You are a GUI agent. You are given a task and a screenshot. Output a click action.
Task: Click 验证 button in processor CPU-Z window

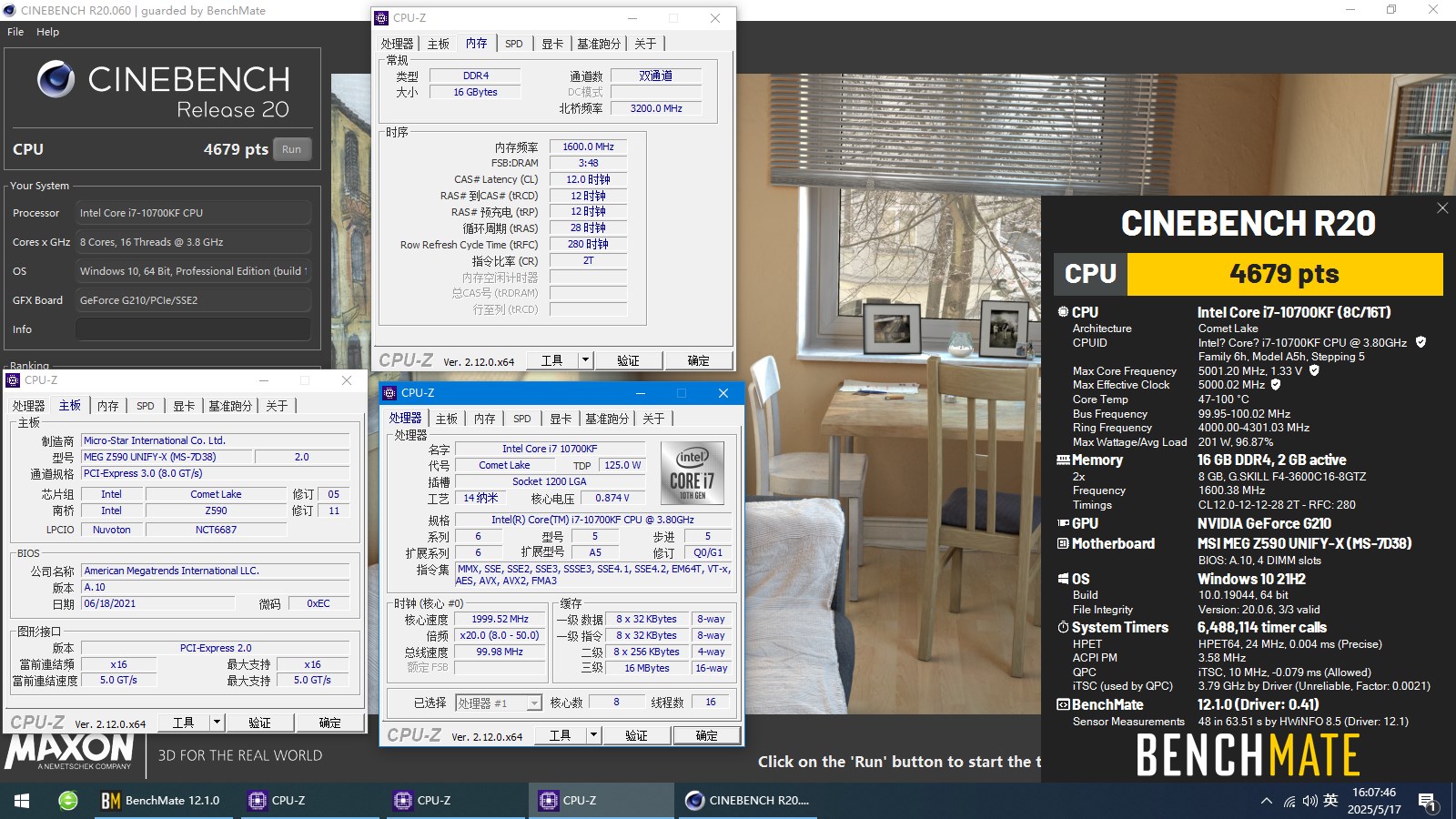[636, 735]
